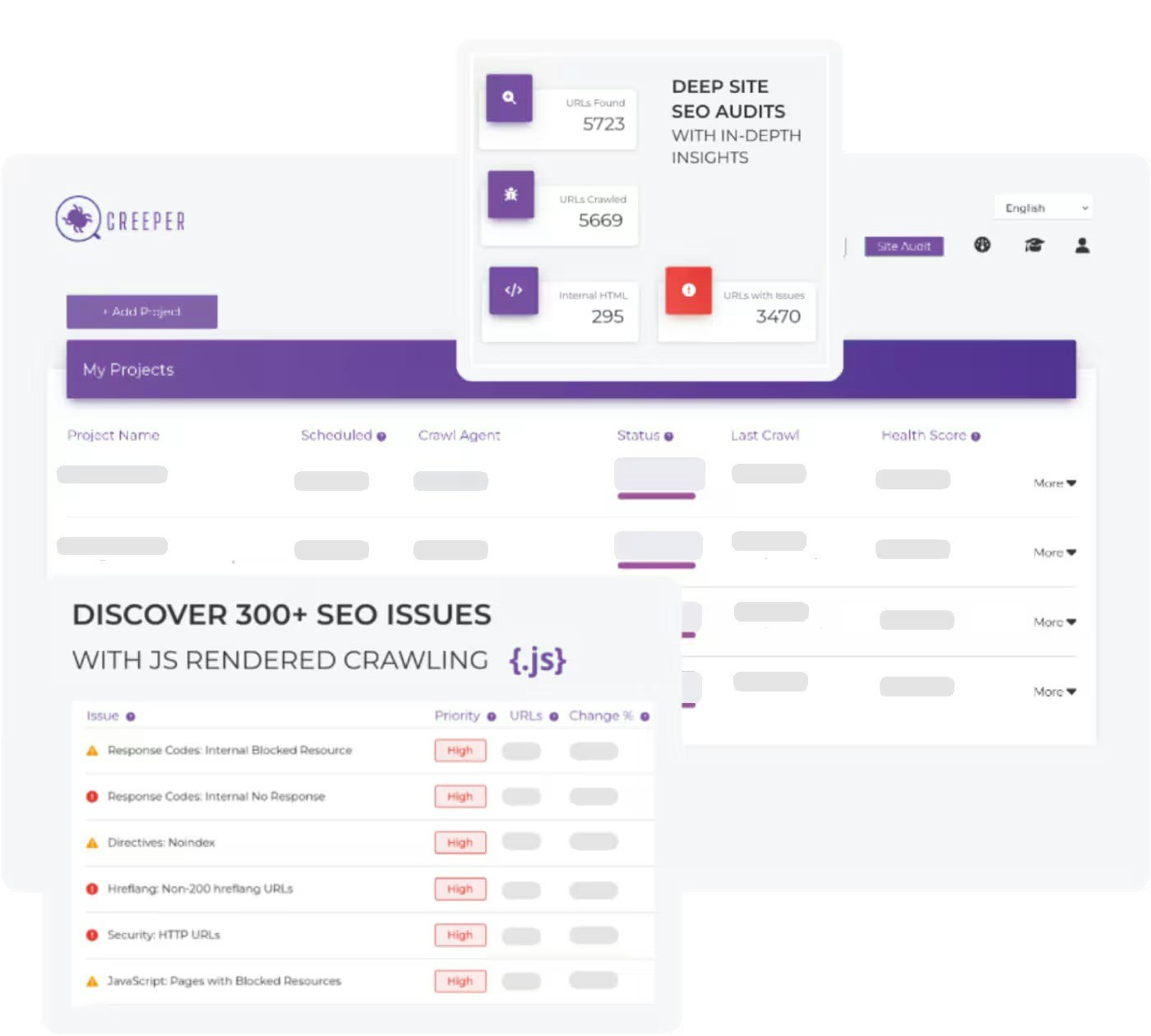Image resolution: width=1151 pixels, height=1036 pixels.
Task: Click the red URLs with Issues alert icon
Action: [x=687, y=290]
